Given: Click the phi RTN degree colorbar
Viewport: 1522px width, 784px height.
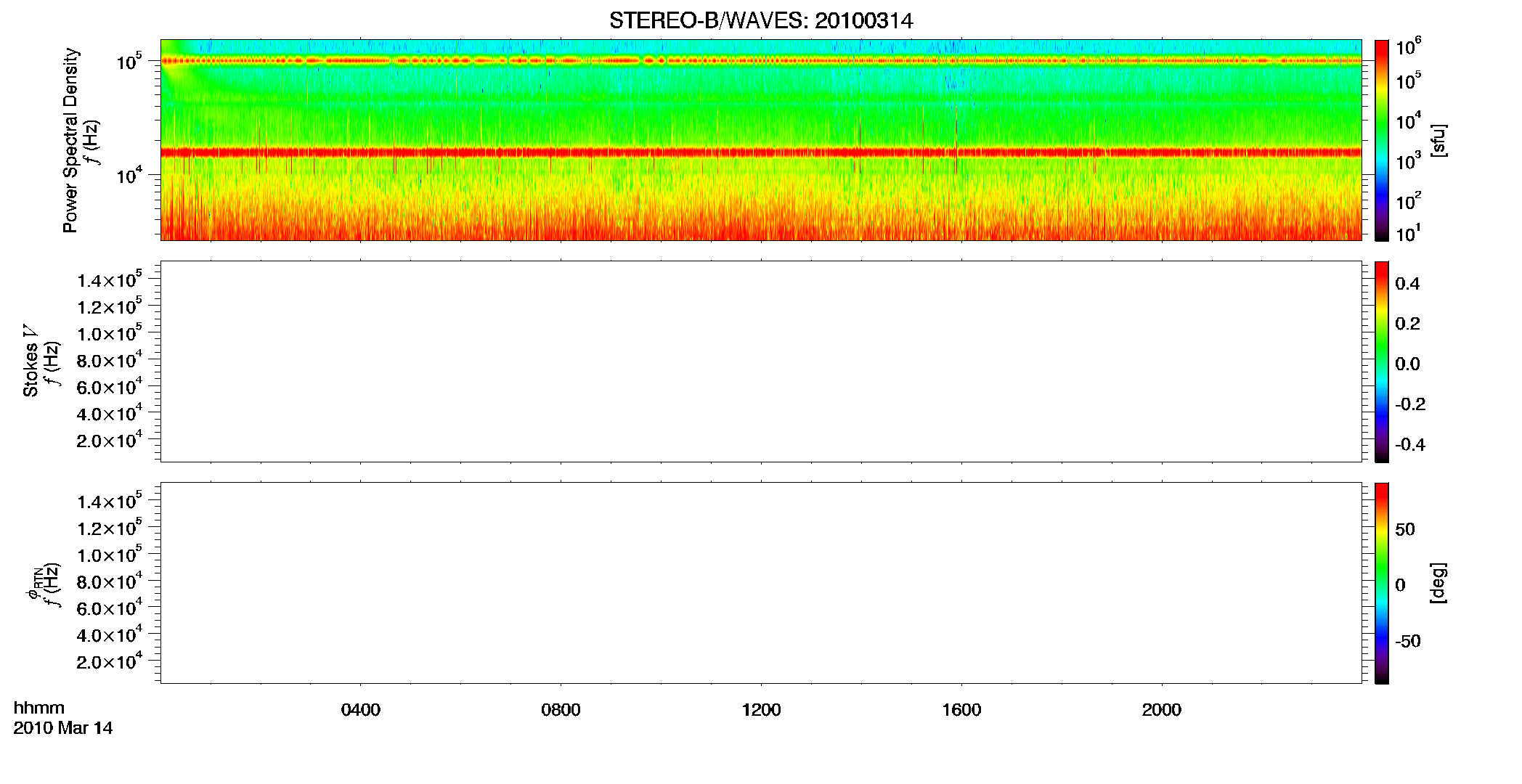Looking at the screenshot, I should [x=1382, y=583].
